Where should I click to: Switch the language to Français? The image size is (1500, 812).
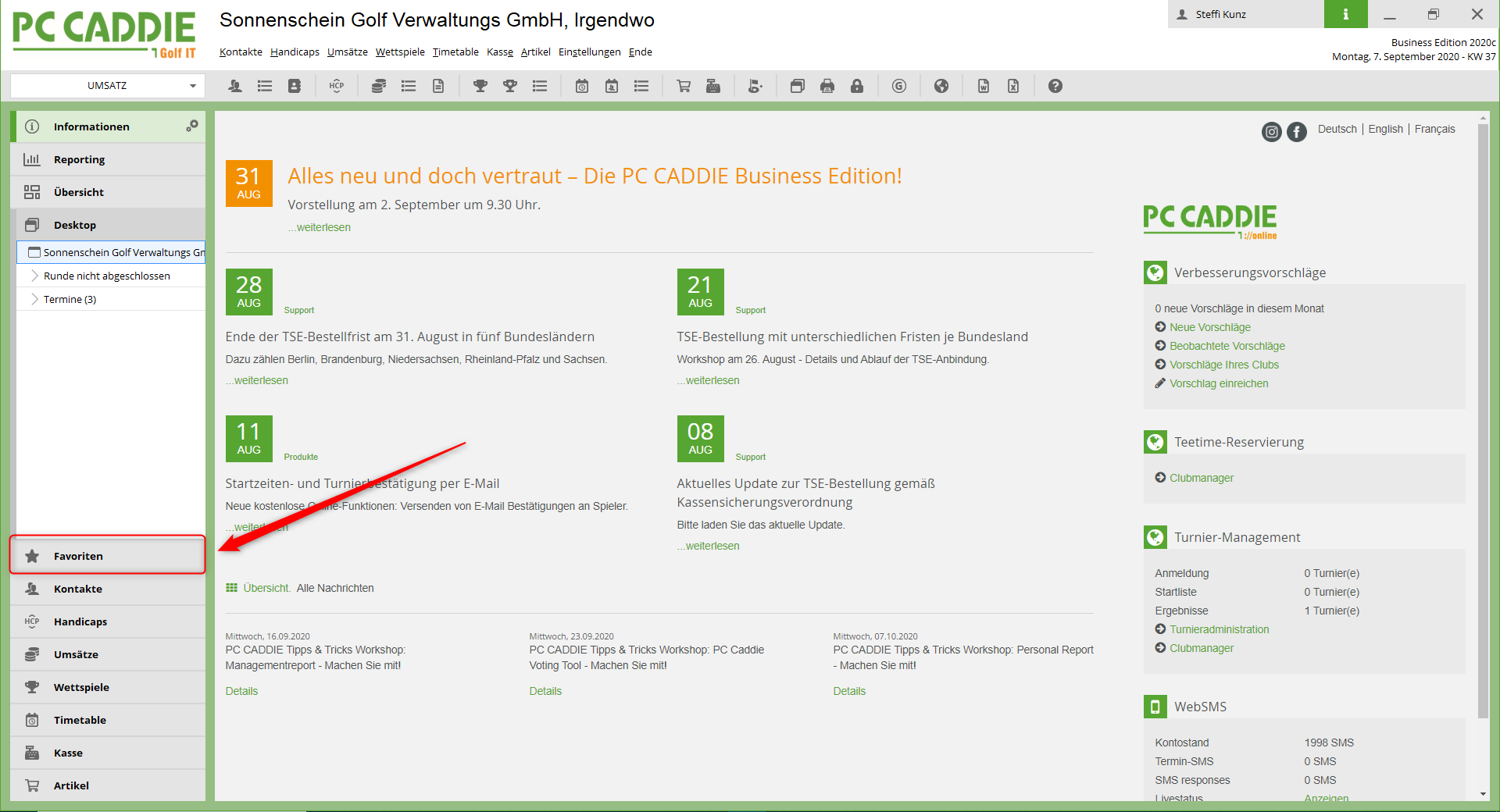click(1434, 129)
